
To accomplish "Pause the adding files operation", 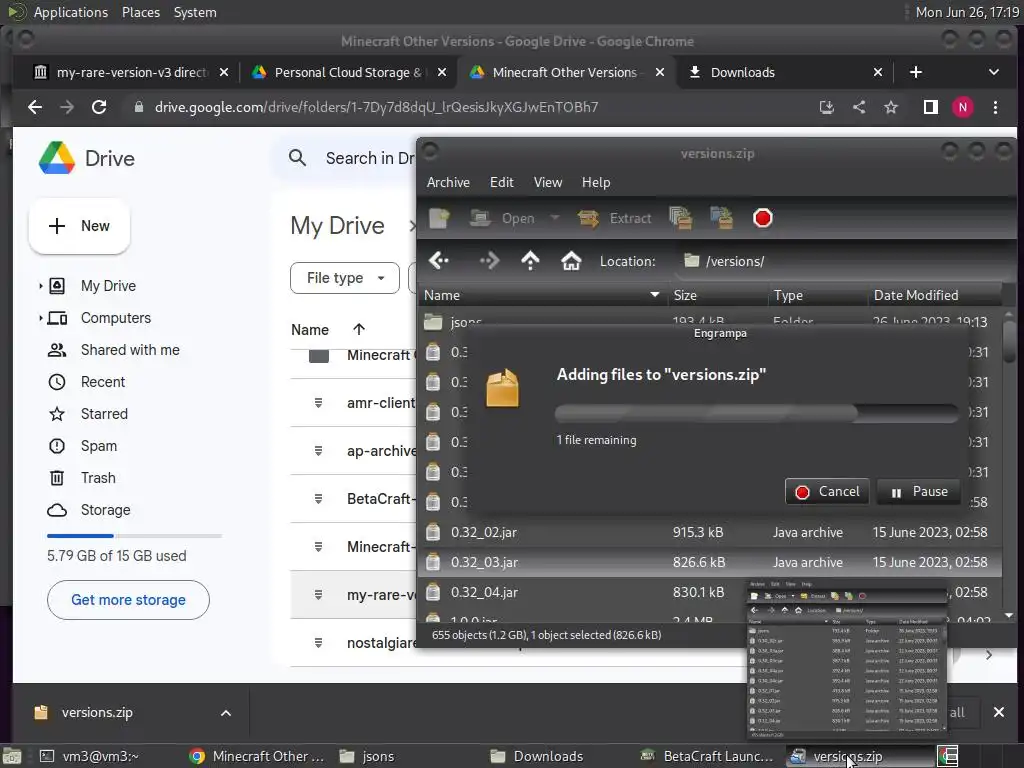I will click(x=919, y=491).
